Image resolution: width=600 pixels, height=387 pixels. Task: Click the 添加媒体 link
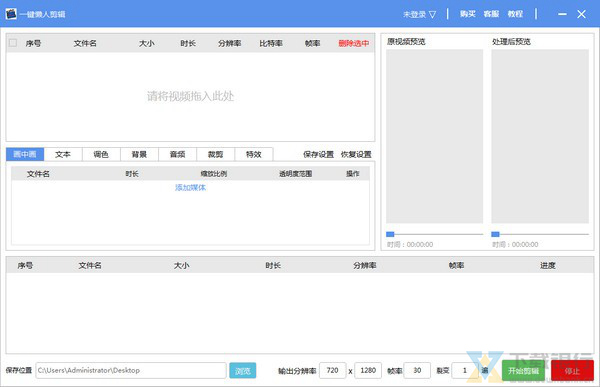pyautogui.click(x=190, y=188)
